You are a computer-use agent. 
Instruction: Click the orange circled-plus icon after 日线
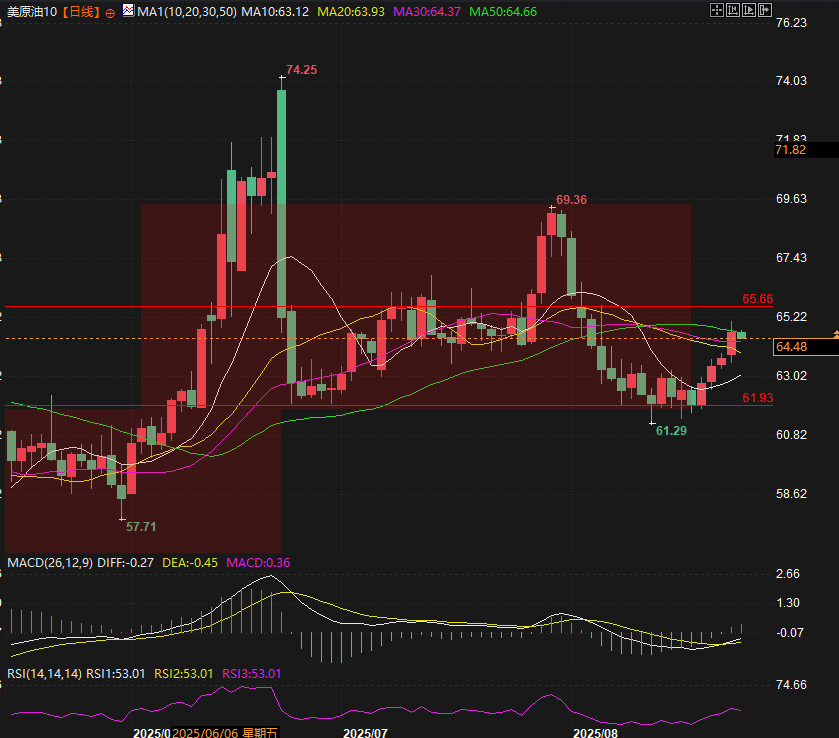click(110, 13)
